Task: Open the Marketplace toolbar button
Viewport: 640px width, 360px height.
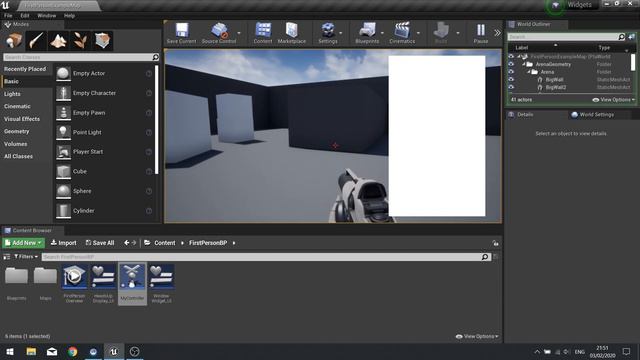Action: pos(291,33)
